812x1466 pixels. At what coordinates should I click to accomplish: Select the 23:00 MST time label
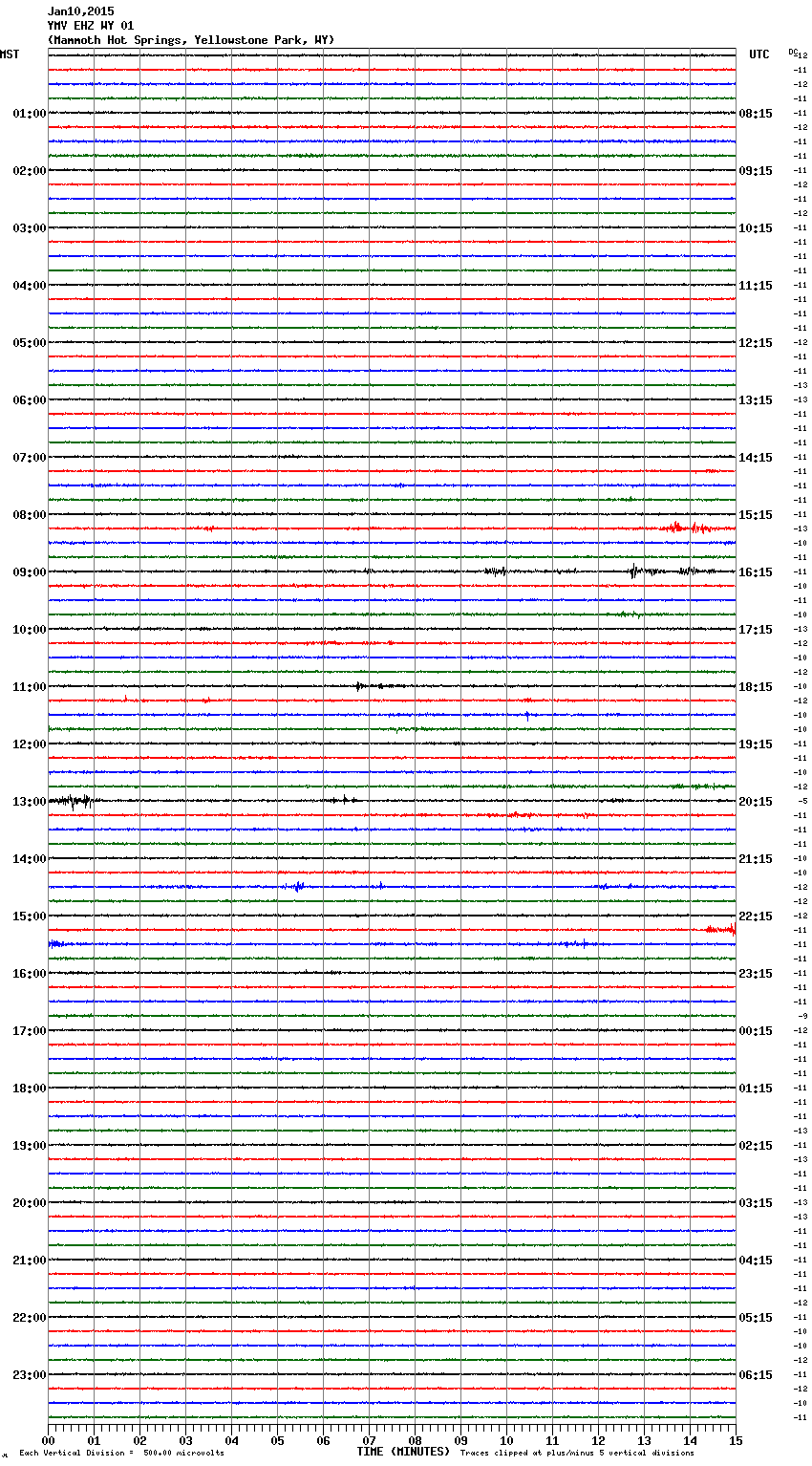30,1375
